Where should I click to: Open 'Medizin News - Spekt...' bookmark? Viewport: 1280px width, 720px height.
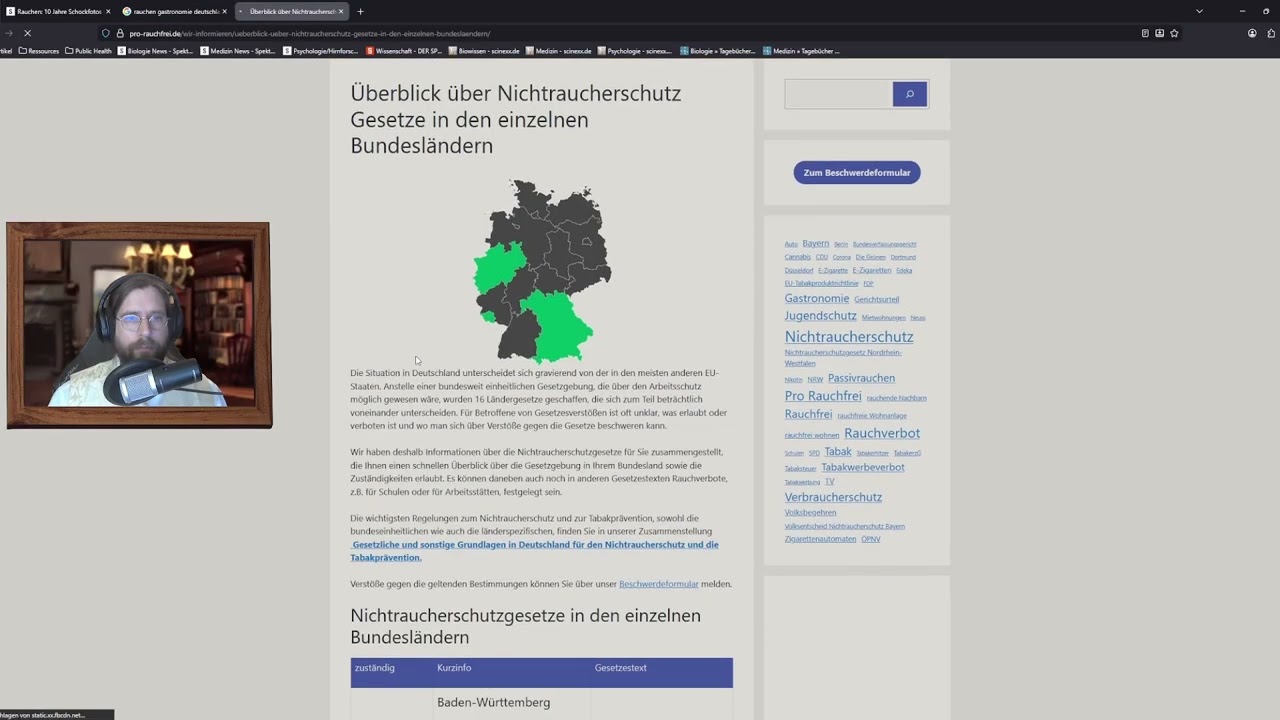[238, 50]
